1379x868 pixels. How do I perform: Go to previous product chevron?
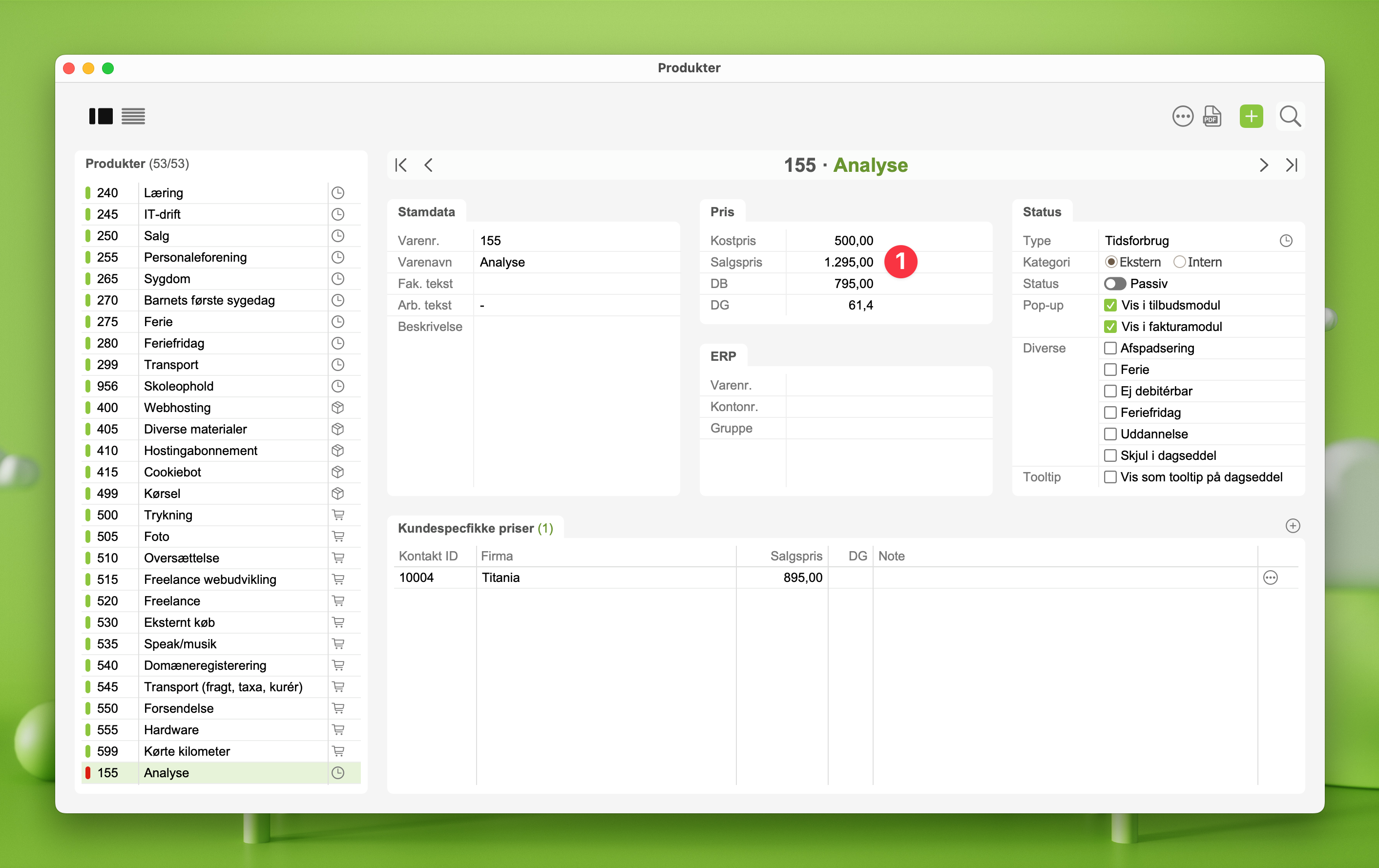428,165
